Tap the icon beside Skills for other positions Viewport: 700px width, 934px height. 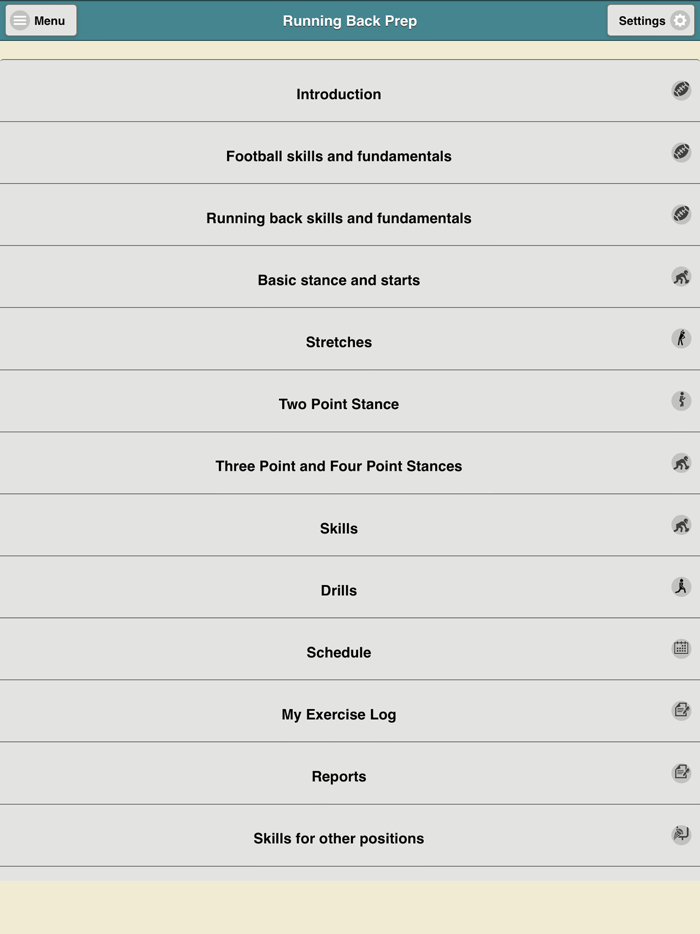[681, 835]
